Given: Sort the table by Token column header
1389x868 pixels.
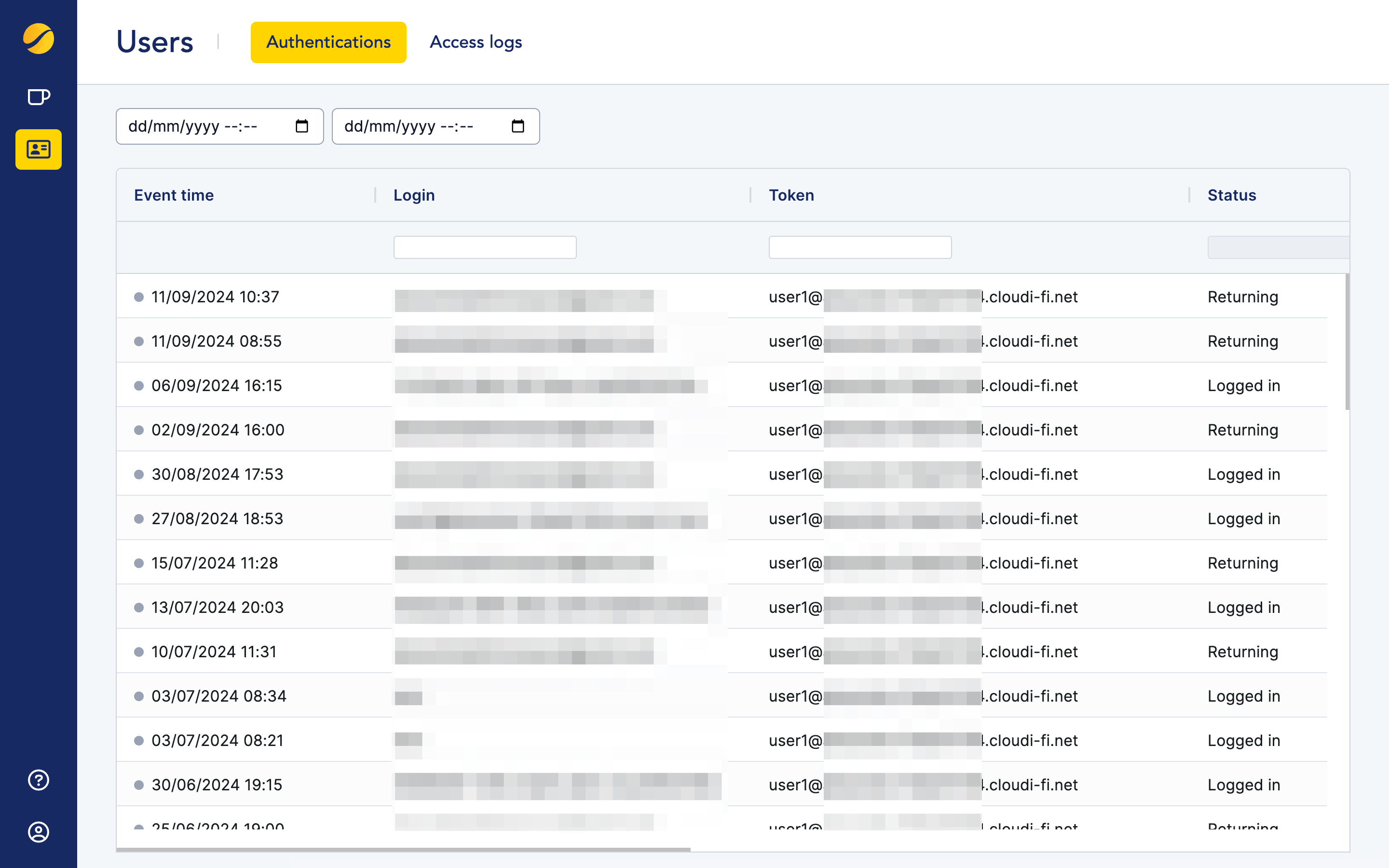Looking at the screenshot, I should (791, 195).
